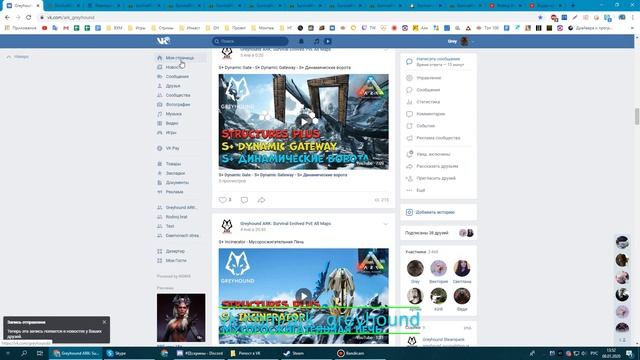Click the header play button next to music

coord(328,41)
